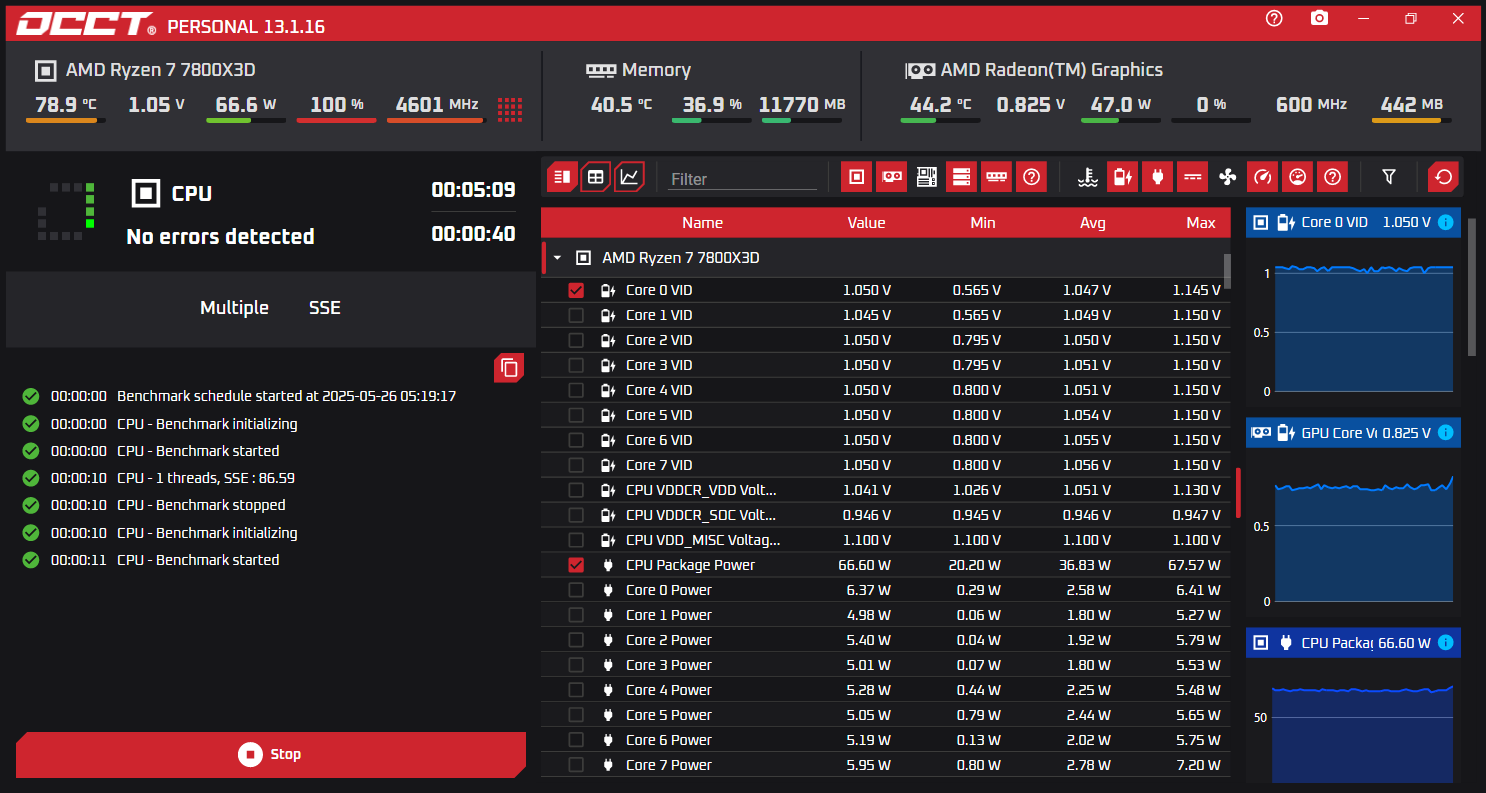Check the Core 0 Power checkbox

576,590
